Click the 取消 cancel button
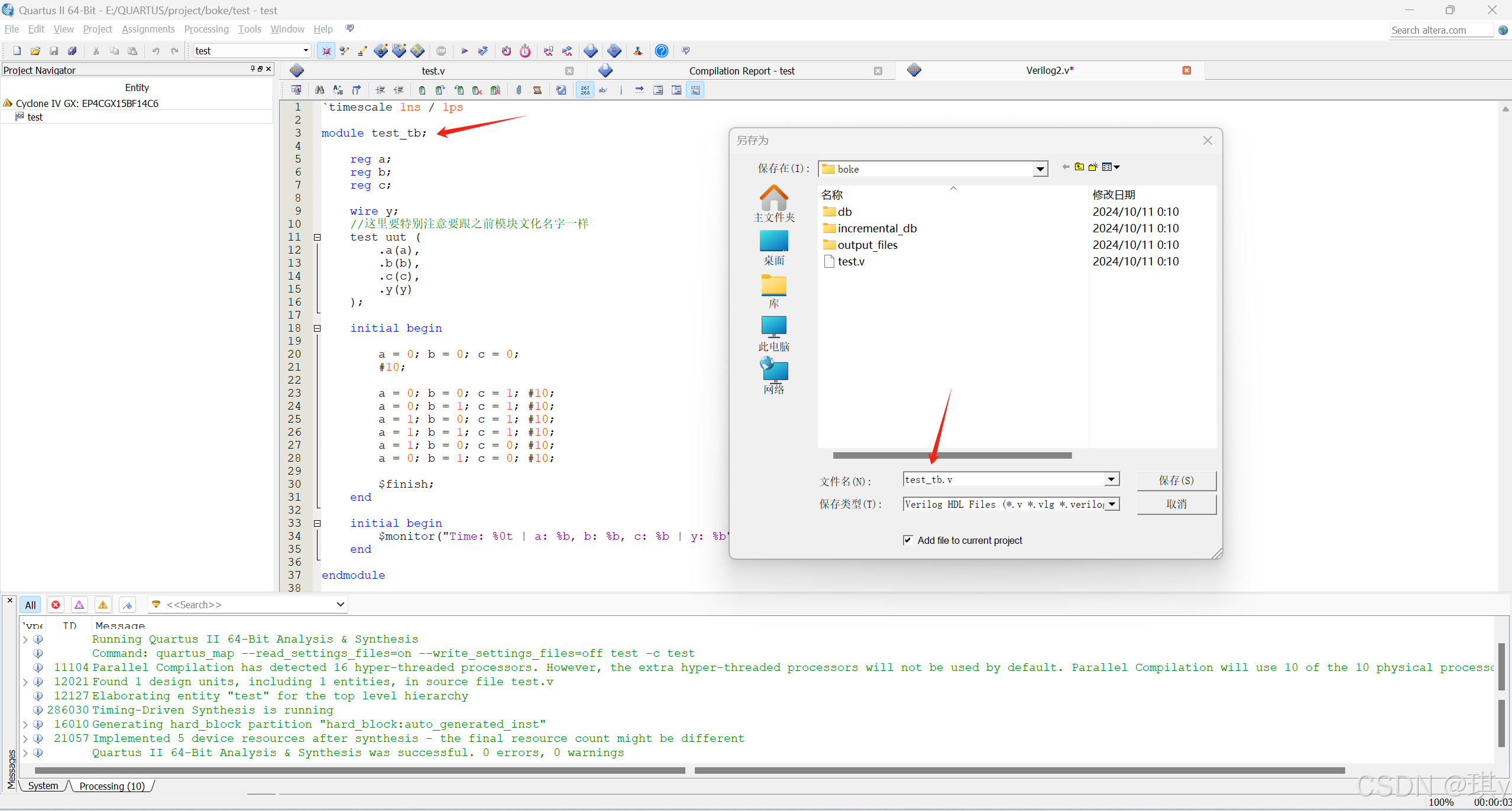Screen dimensions: 1512x811 click(1176, 504)
